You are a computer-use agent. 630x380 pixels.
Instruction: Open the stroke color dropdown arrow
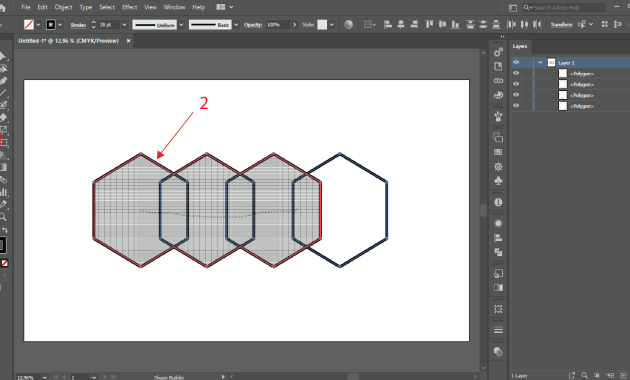(x=60, y=25)
